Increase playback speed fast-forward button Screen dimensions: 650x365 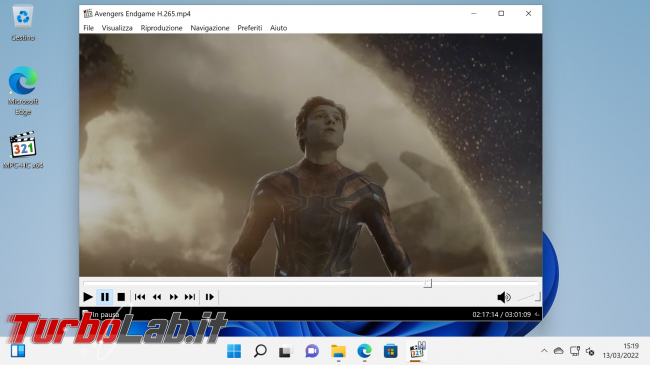click(174, 297)
